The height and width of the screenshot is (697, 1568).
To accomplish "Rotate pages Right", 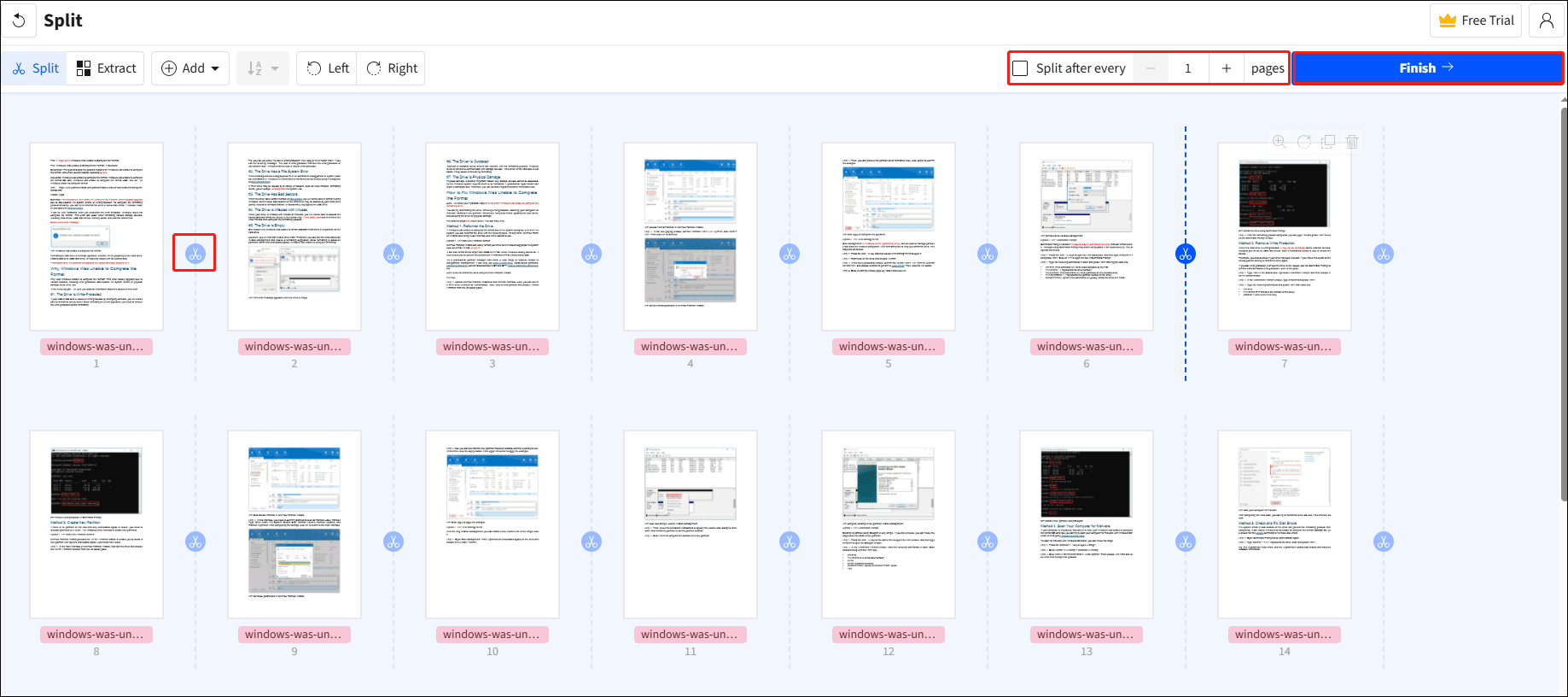I will pos(392,68).
